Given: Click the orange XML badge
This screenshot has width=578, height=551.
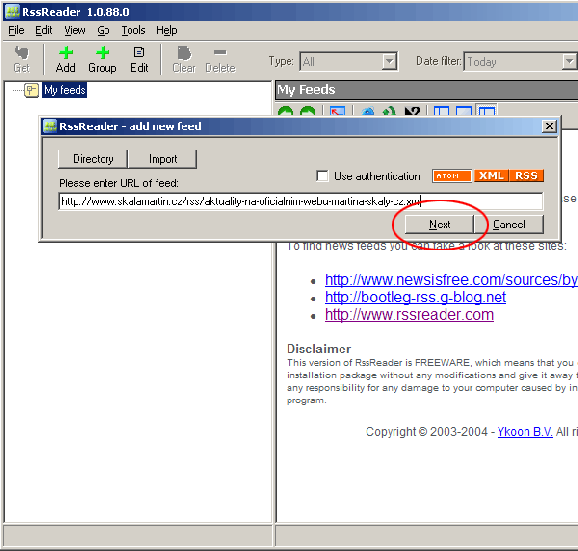Looking at the screenshot, I should [x=491, y=176].
